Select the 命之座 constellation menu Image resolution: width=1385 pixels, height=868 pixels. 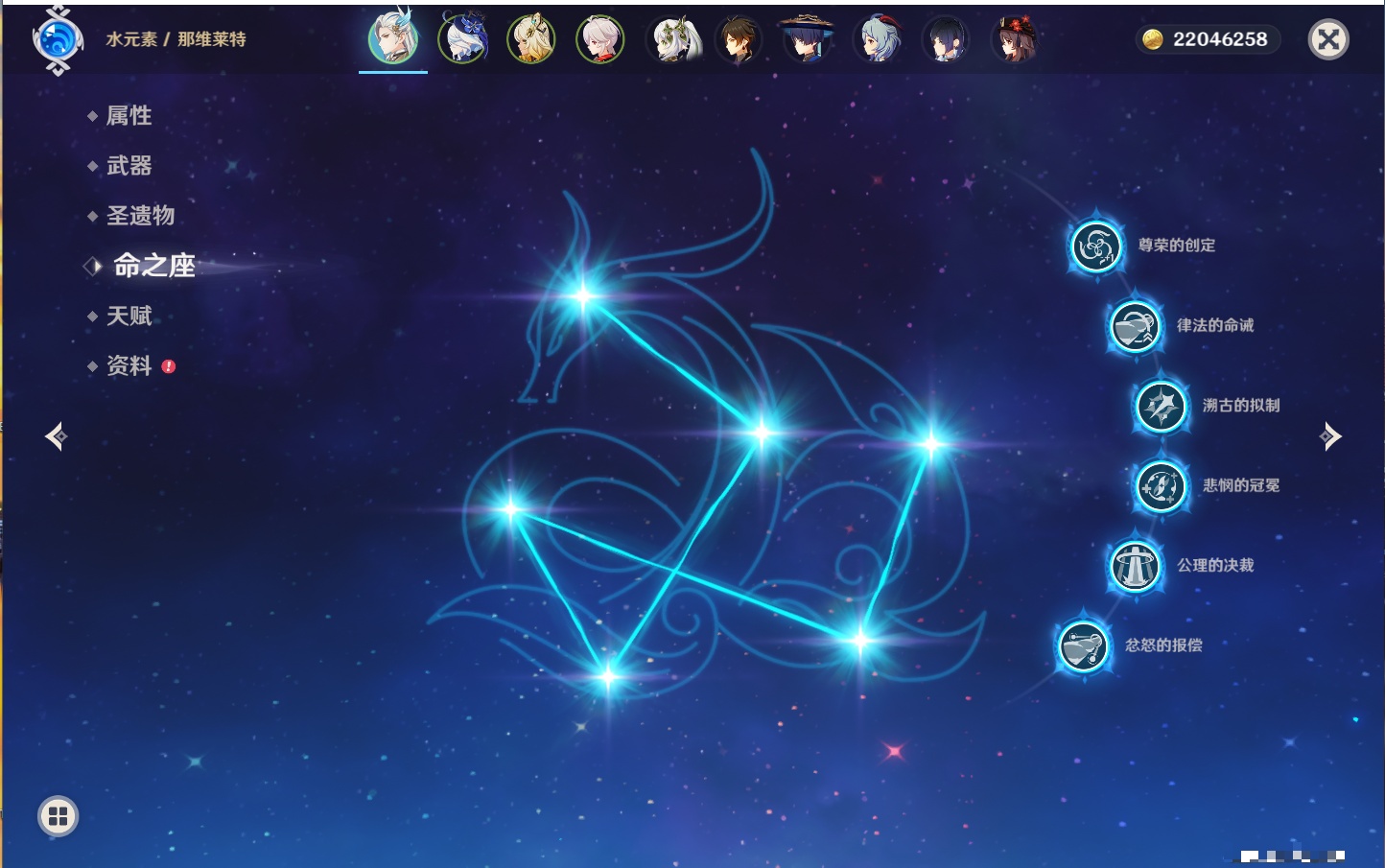pos(153,266)
